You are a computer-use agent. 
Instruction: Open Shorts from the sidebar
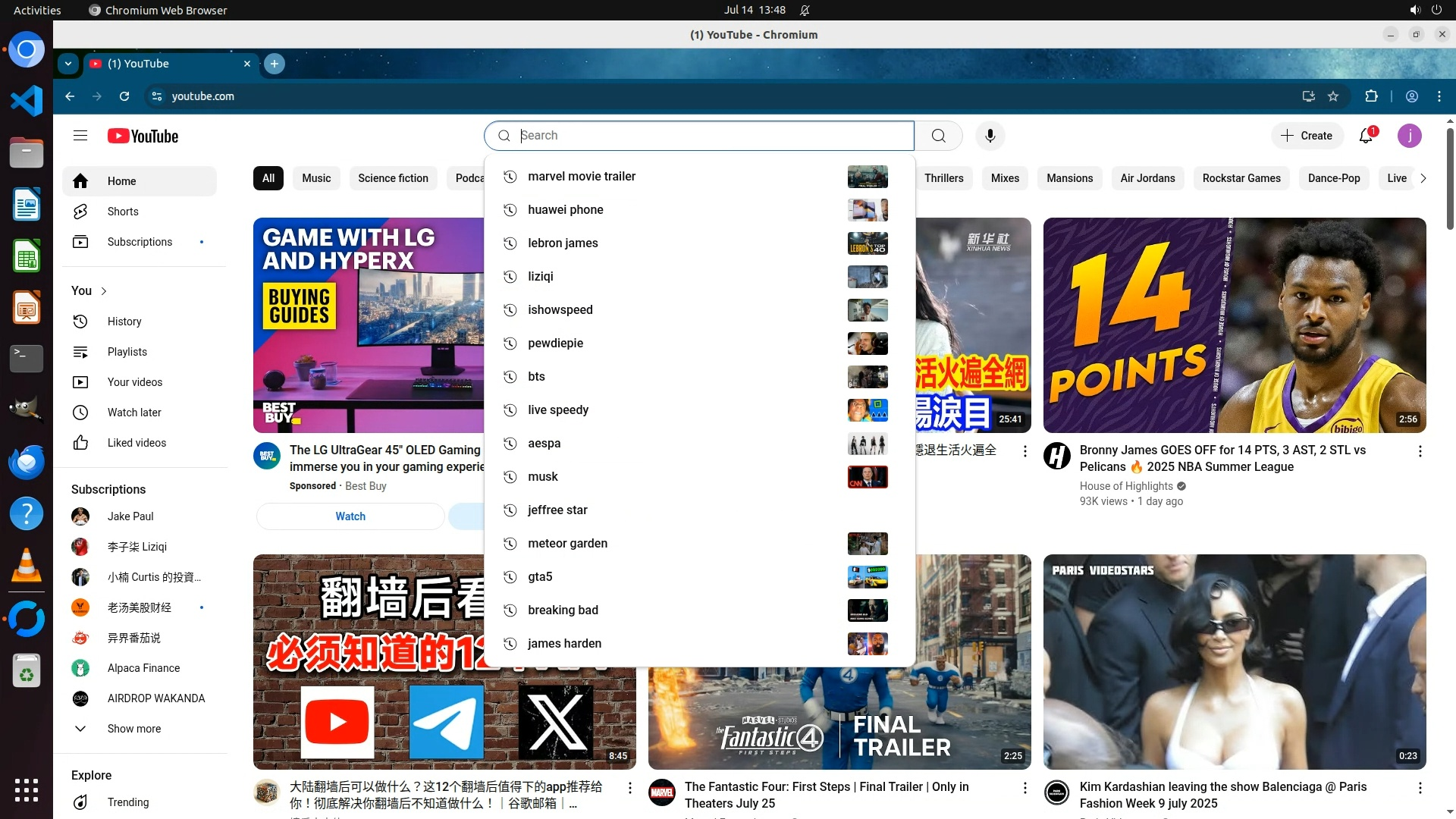tap(123, 212)
